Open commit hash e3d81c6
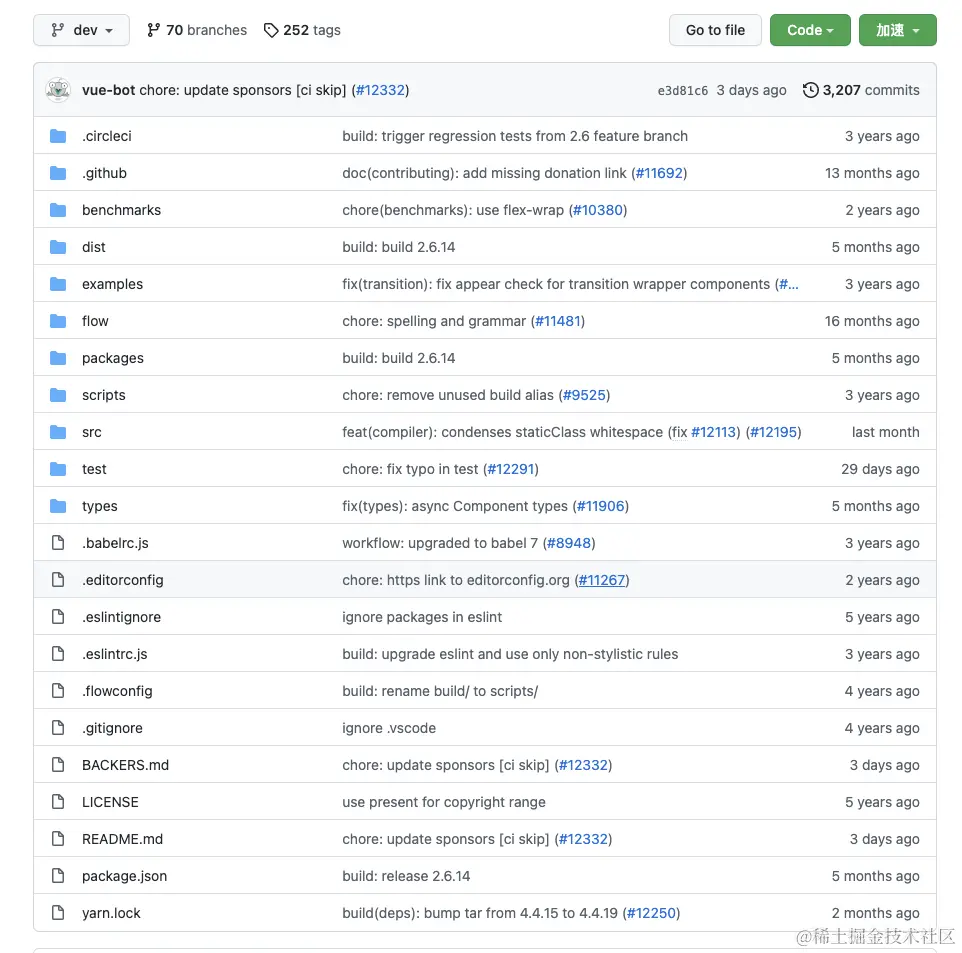This screenshot has height=953, width=962. pyautogui.click(x=682, y=91)
